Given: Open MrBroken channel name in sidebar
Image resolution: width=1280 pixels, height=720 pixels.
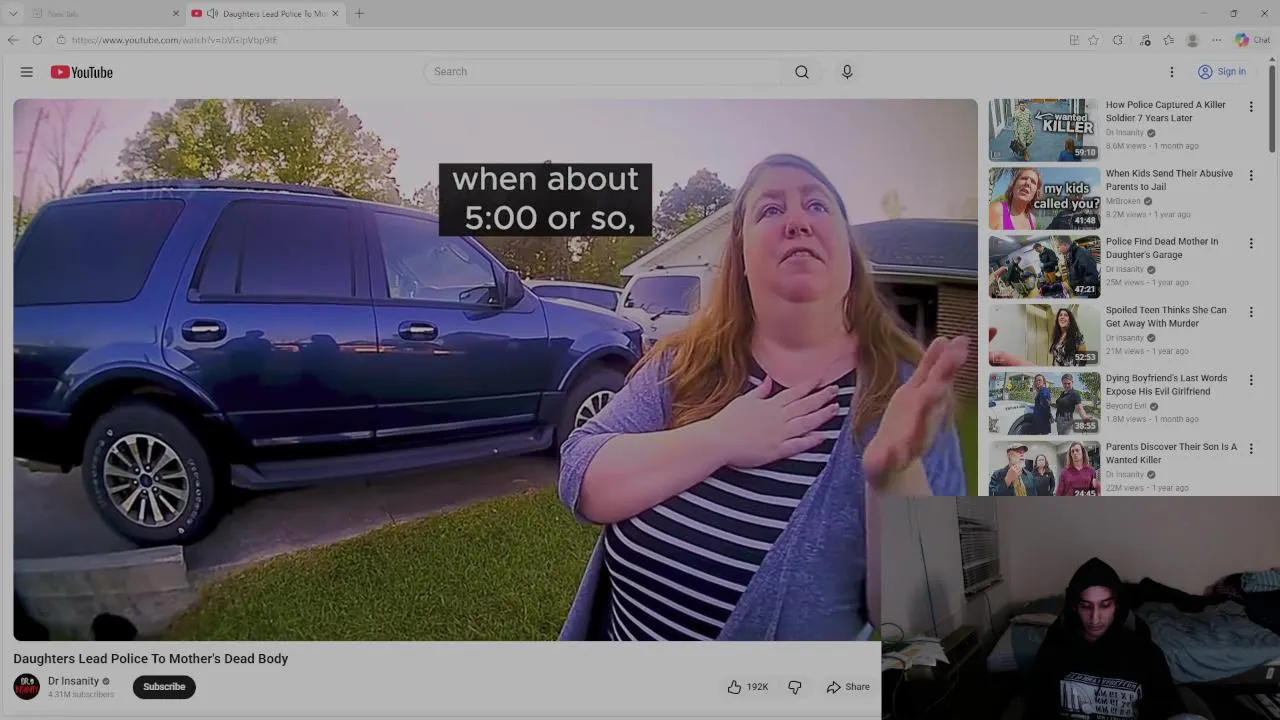Looking at the screenshot, I should click(x=1123, y=201).
